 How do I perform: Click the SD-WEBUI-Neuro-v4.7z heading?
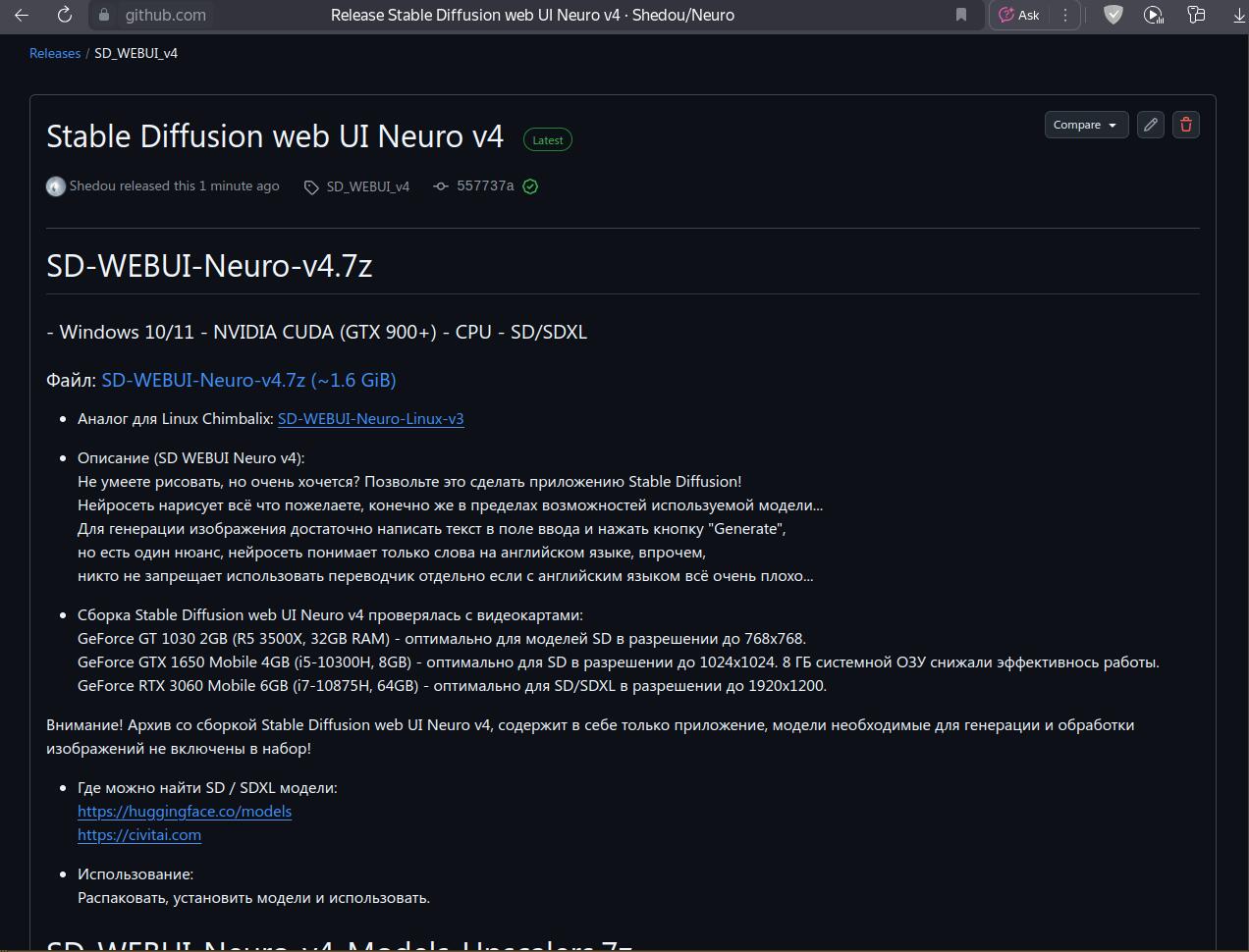tap(209, 266)
